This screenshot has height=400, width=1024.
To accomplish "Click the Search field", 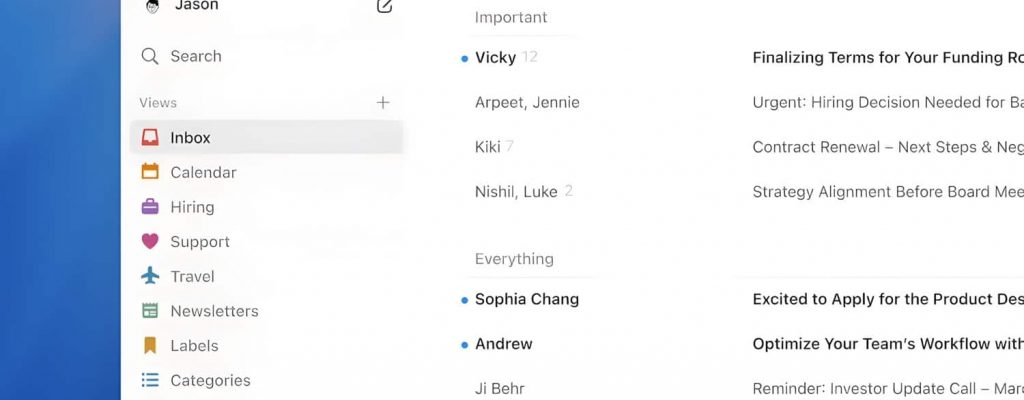I will point(195,56).
